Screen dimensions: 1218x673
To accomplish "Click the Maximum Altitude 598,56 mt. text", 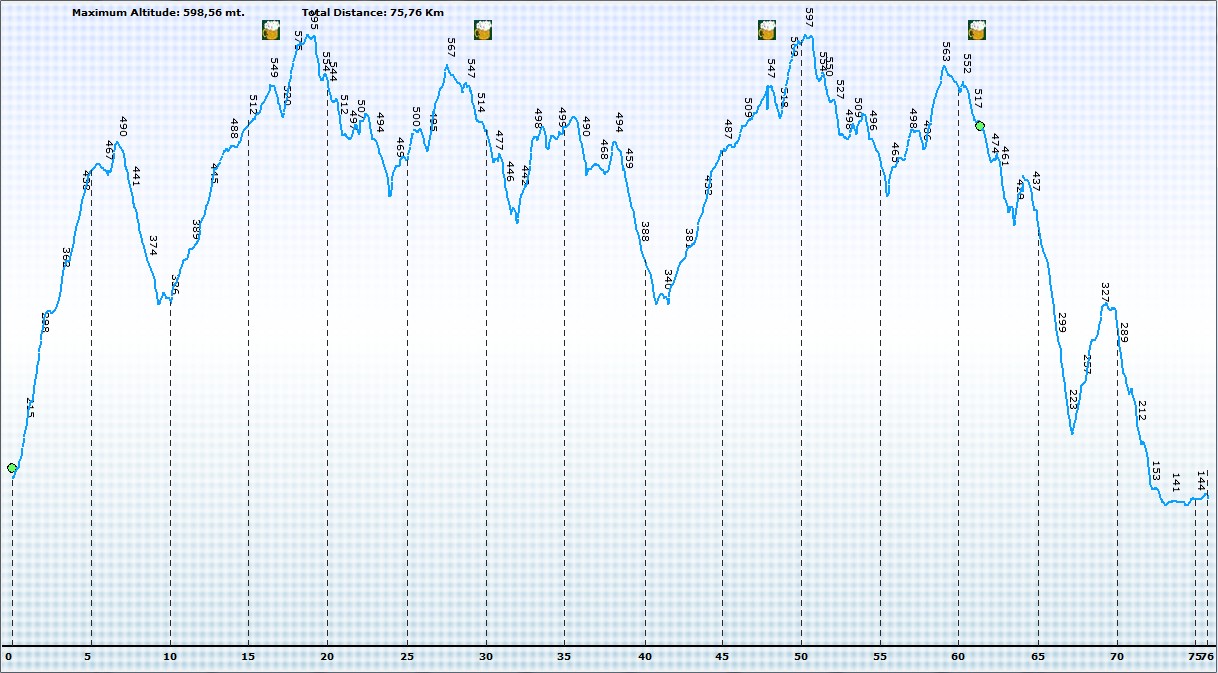I will tap(158, 13).
